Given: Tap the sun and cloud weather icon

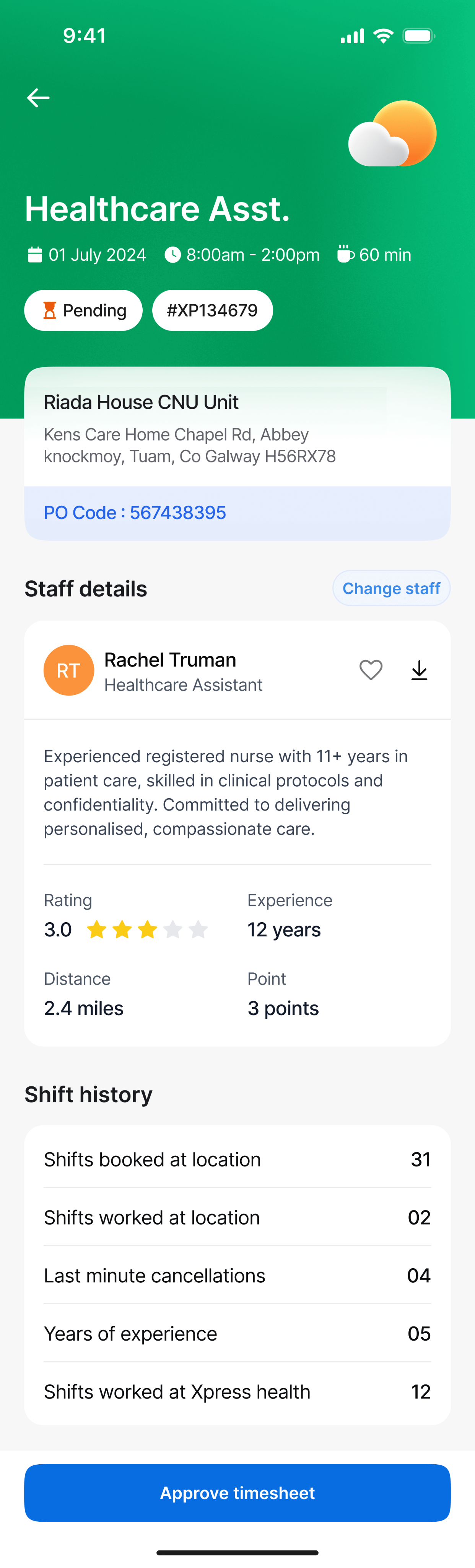Looking at the screenshot, I should click(392, 134).
